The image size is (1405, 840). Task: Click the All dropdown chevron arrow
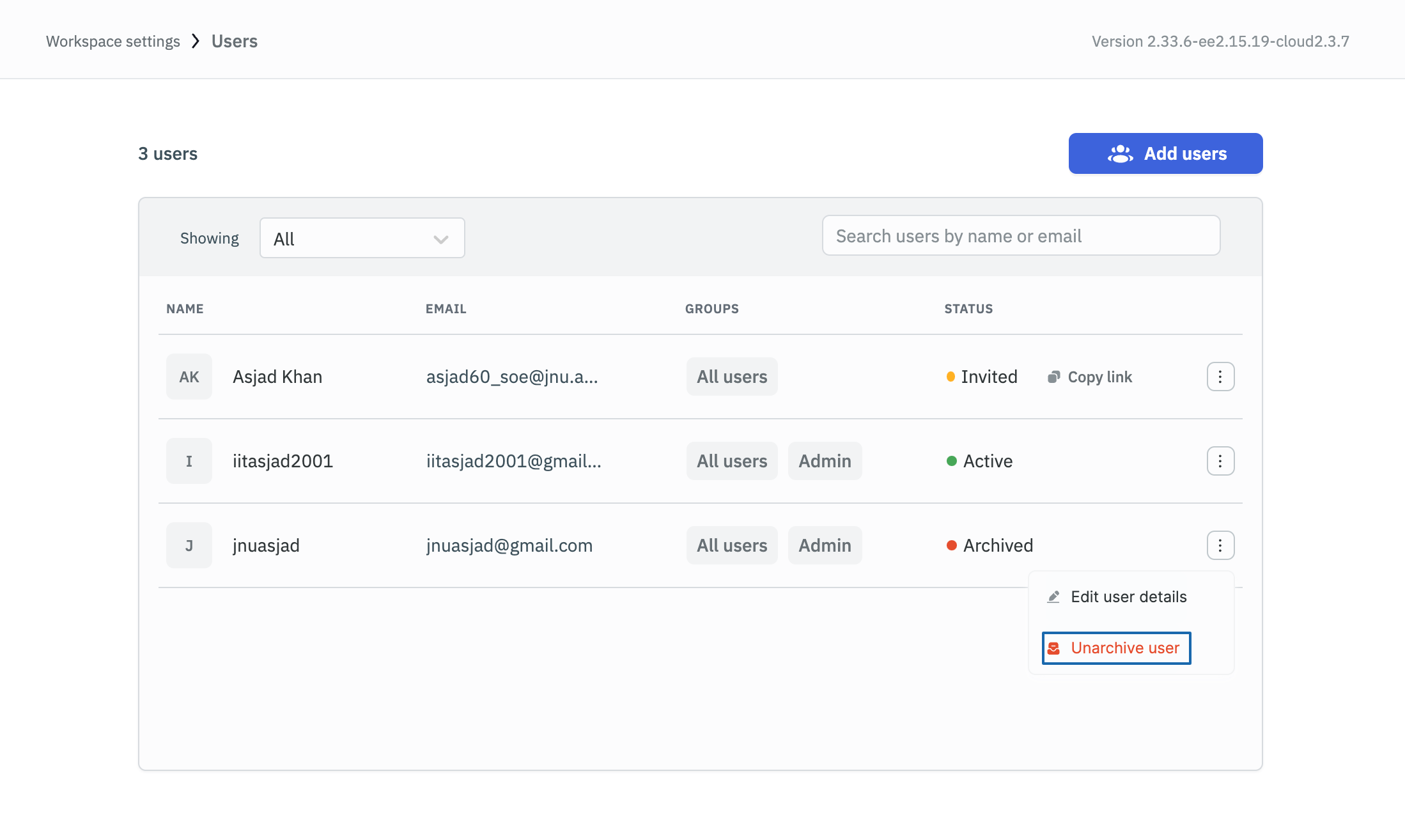439,238
